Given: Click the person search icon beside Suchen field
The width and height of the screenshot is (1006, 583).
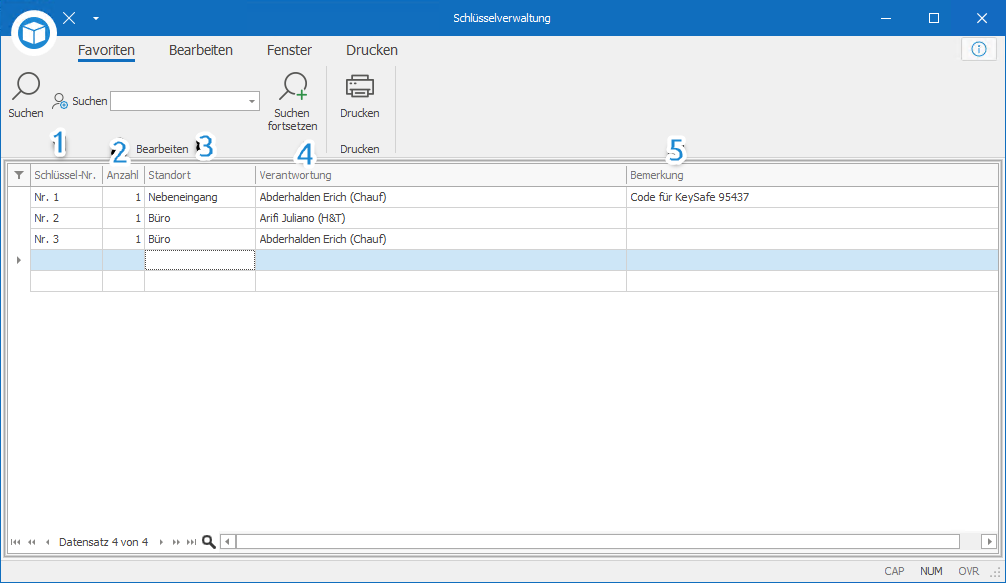Looking at the screenshot, I should [60, 101].
